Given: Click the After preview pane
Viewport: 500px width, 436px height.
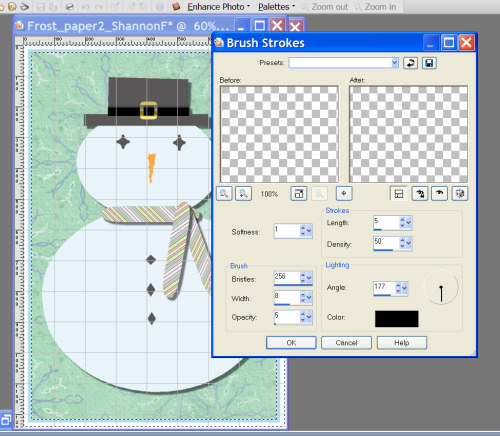Looking at the screenshot, I should tap(408, 134).
